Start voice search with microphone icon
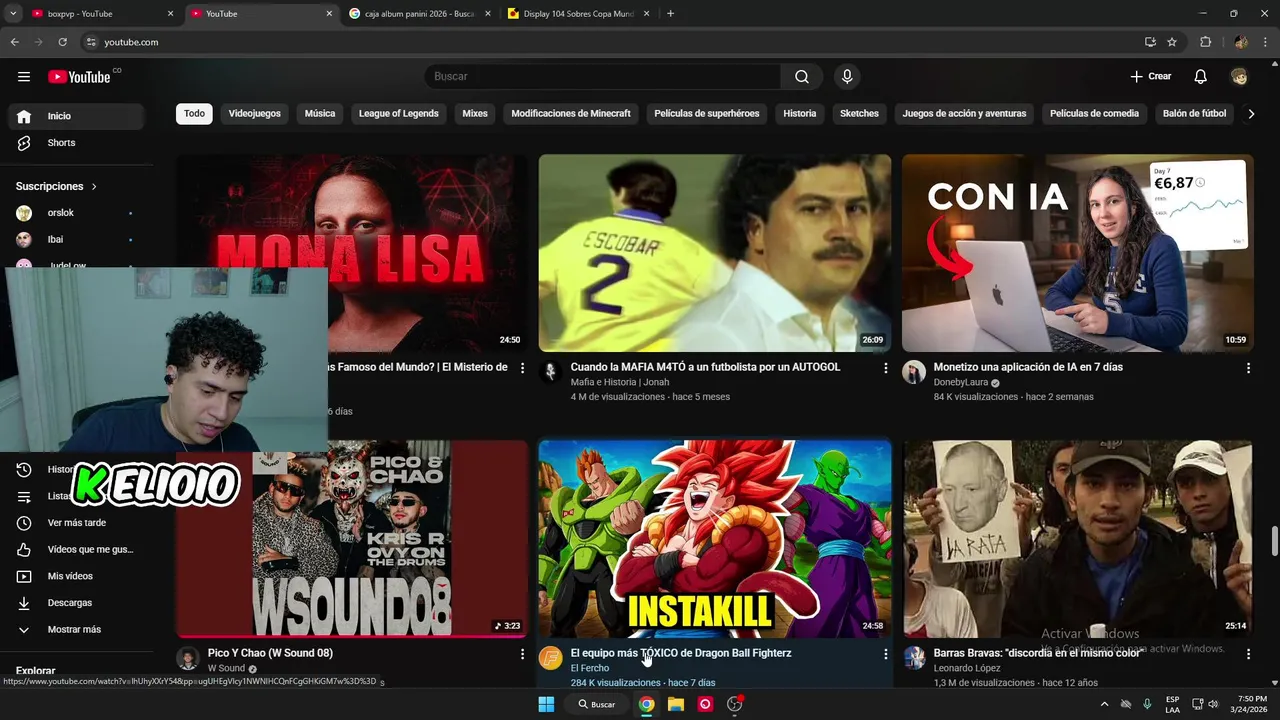The image size is (1280, 720). [x=847, y=77]
